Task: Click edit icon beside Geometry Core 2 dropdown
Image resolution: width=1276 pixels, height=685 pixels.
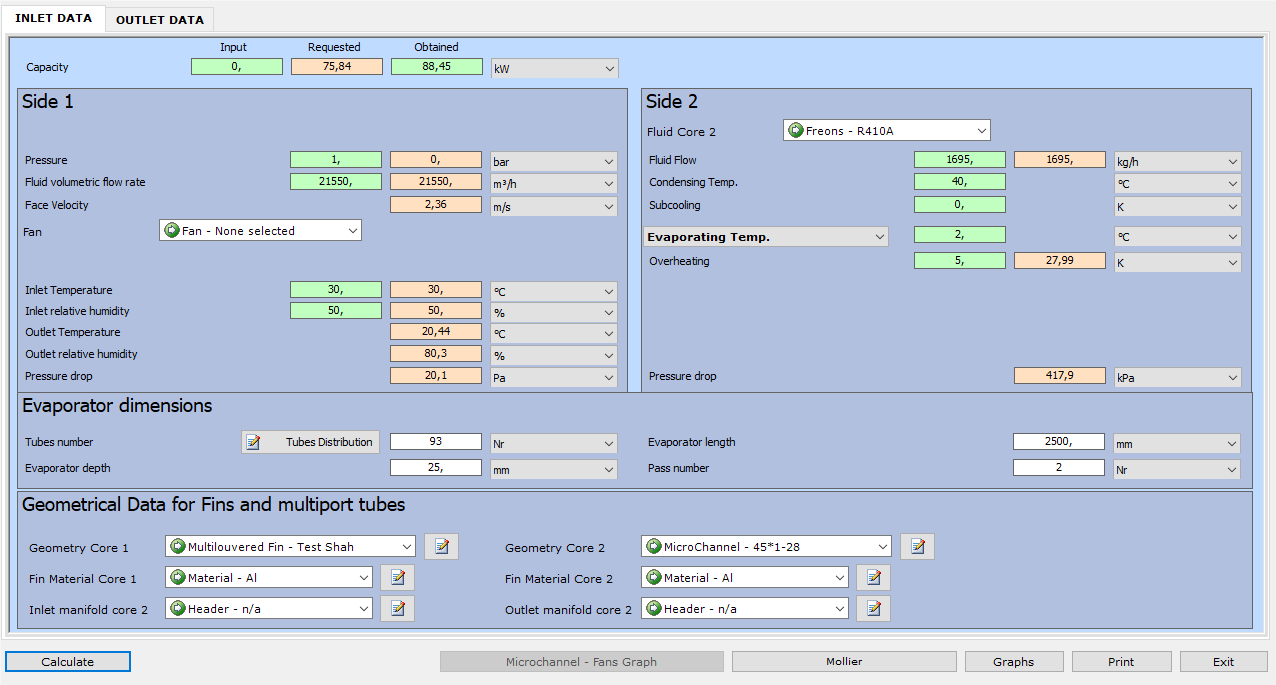Action: [x=917, y=547]
